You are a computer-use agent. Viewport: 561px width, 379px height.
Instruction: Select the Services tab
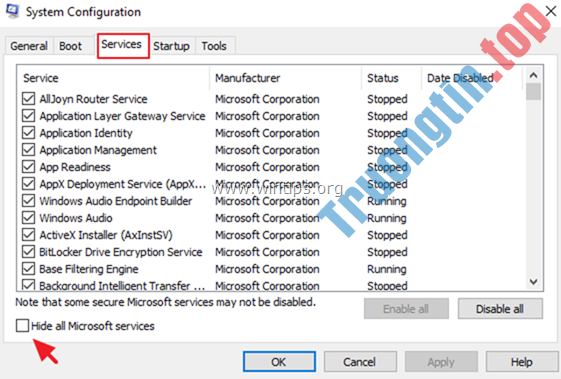click(x=123, y=45)
